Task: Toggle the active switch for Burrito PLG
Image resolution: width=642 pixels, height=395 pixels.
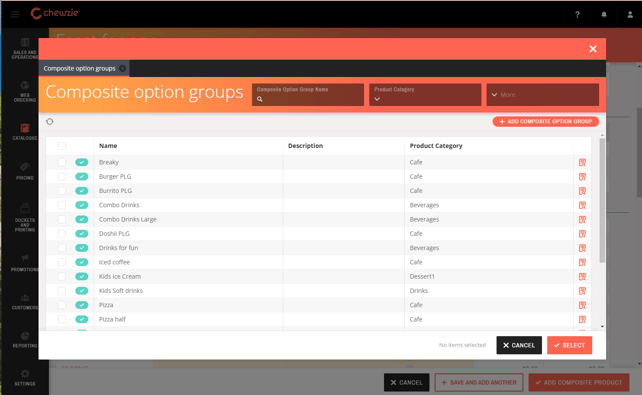Action: tap(81, 191)
